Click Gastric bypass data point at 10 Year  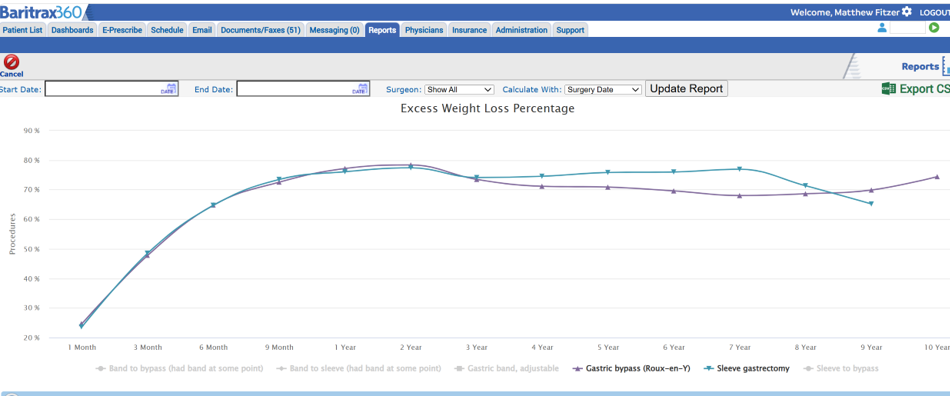coord(937,177)
